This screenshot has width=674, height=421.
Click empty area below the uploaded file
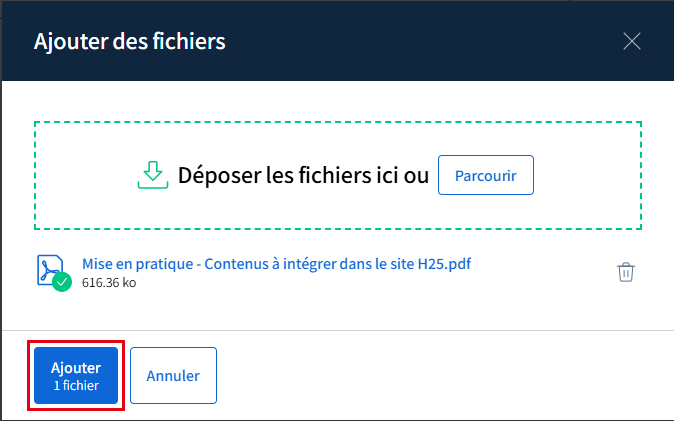(338, 312)
